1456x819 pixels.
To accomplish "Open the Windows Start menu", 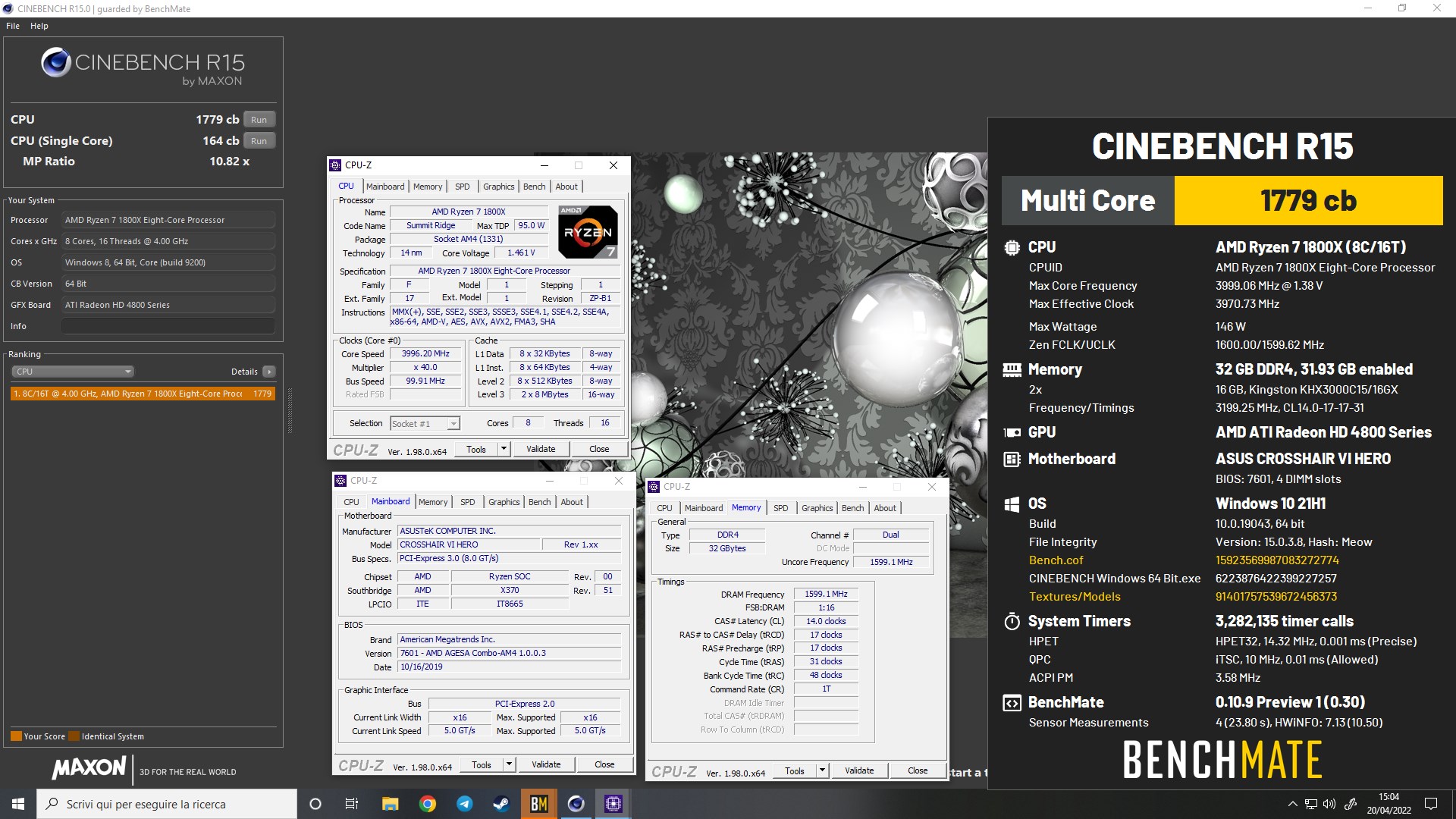I will coord(18,804).
